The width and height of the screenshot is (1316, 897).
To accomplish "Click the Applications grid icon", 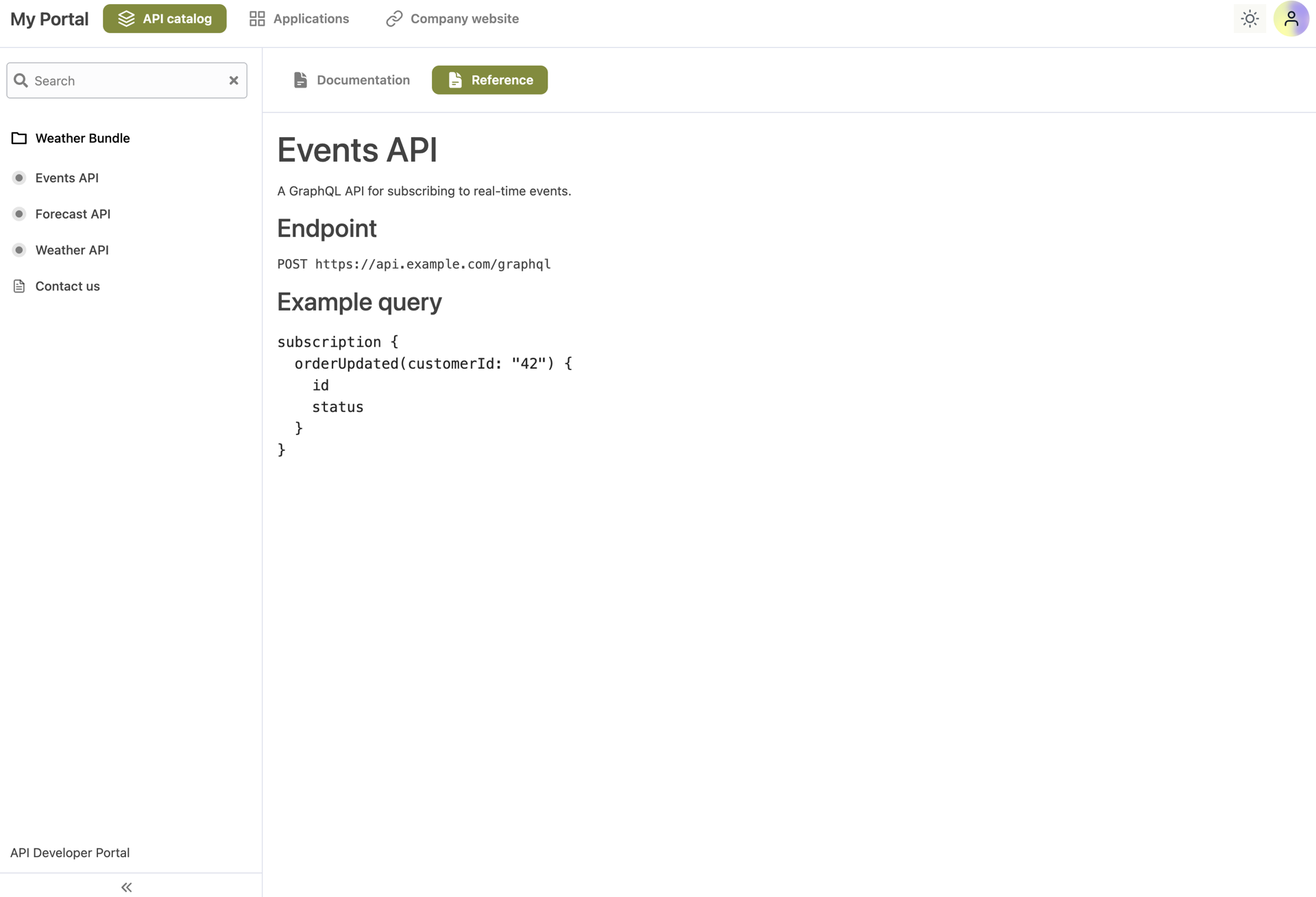I will [x=257, y=19].
